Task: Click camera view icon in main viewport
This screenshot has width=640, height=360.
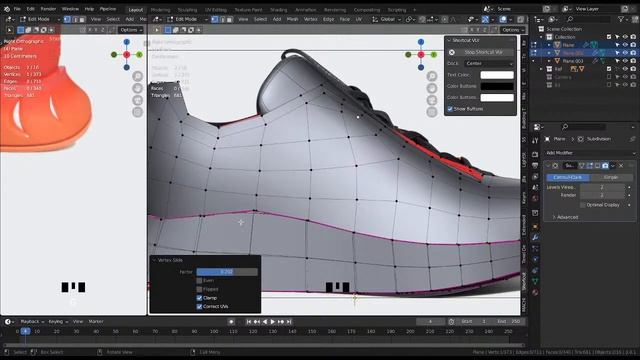Action: (x=432, y=100)
